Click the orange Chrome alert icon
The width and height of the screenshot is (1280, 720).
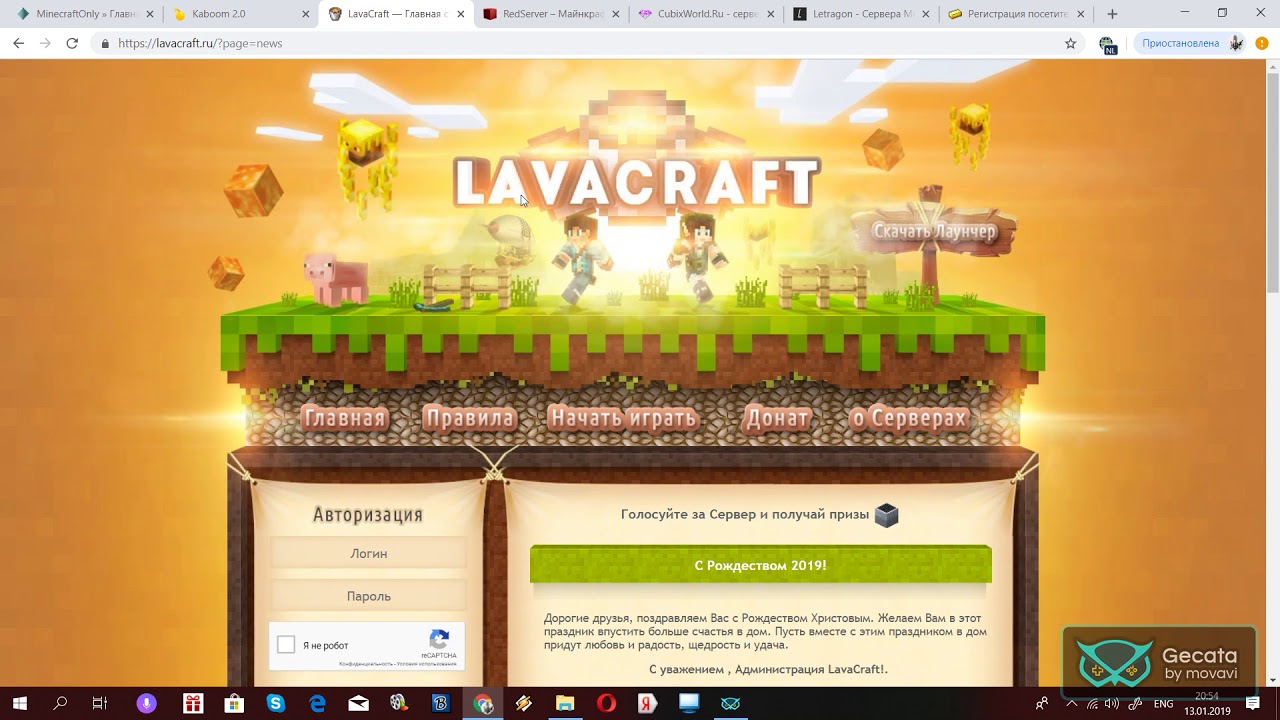(1262, 43)
